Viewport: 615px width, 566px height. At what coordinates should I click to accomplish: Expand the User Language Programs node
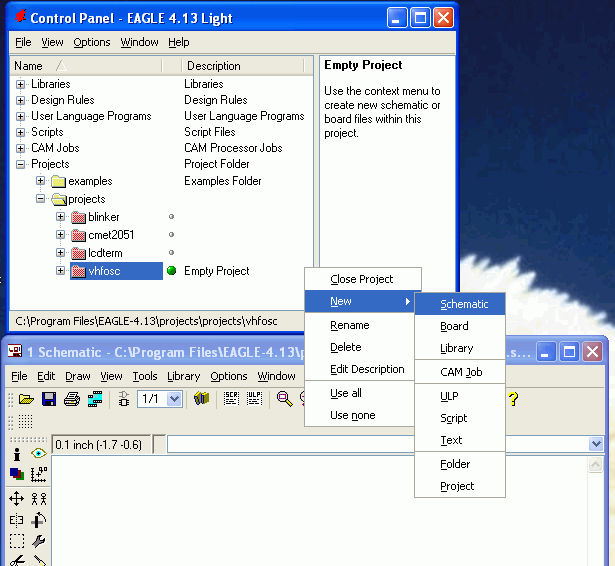pos(20,116)
